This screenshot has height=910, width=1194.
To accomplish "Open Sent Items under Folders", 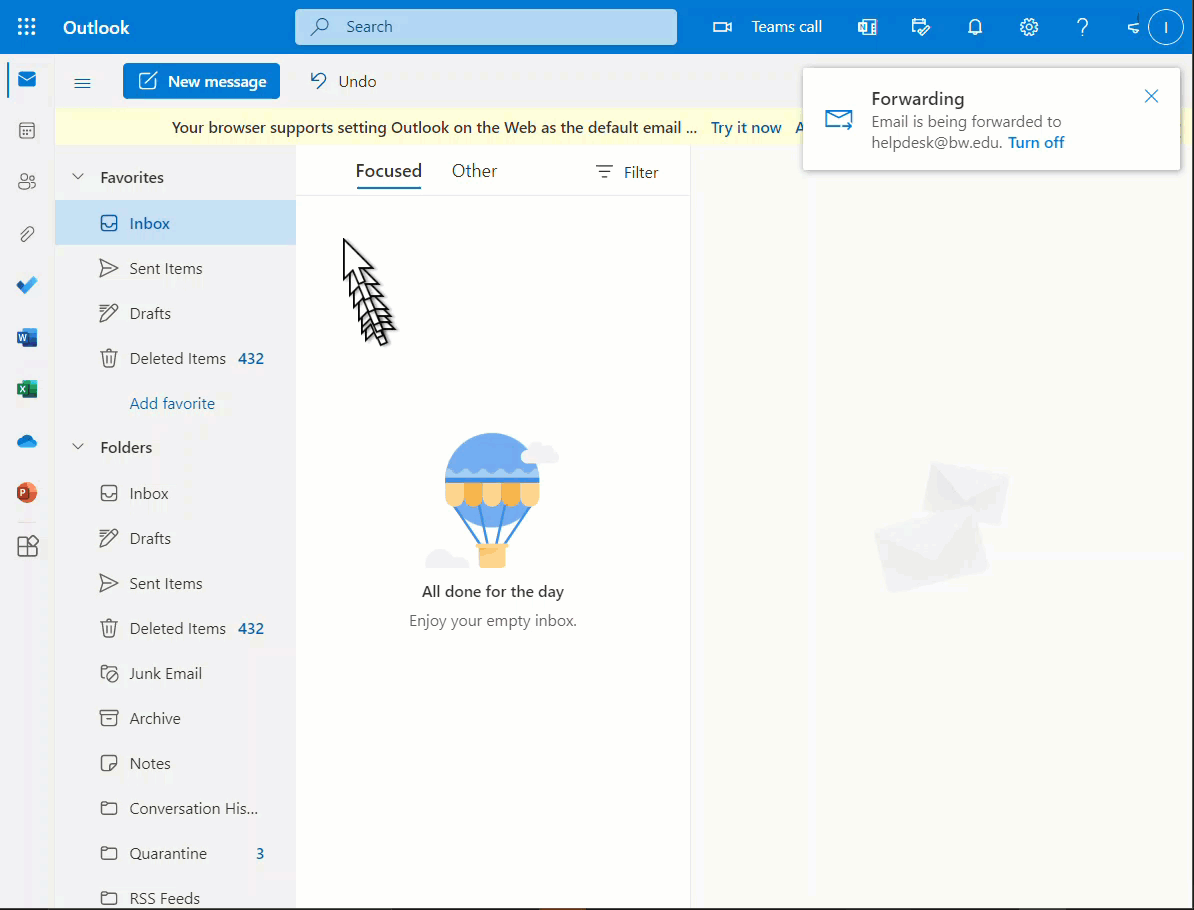I will pos(176,583).
